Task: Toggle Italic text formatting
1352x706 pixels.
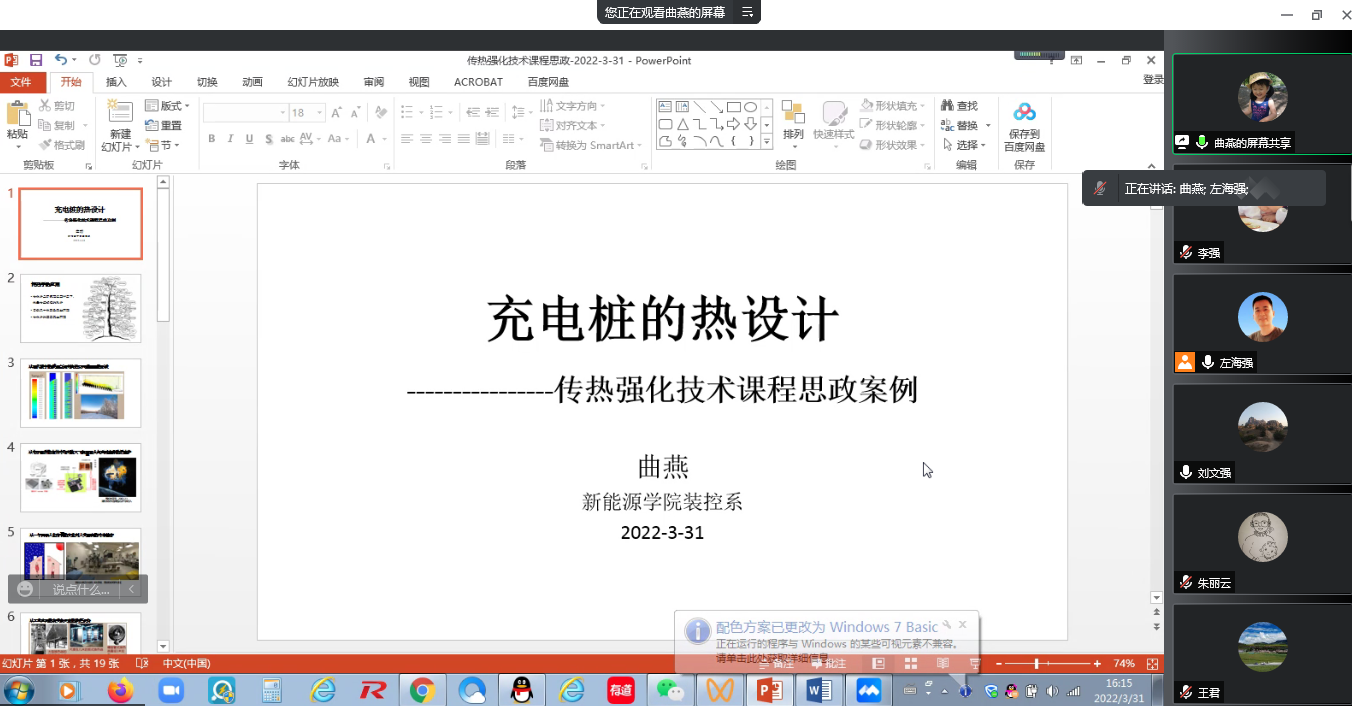Action: [x=230, y=139]
